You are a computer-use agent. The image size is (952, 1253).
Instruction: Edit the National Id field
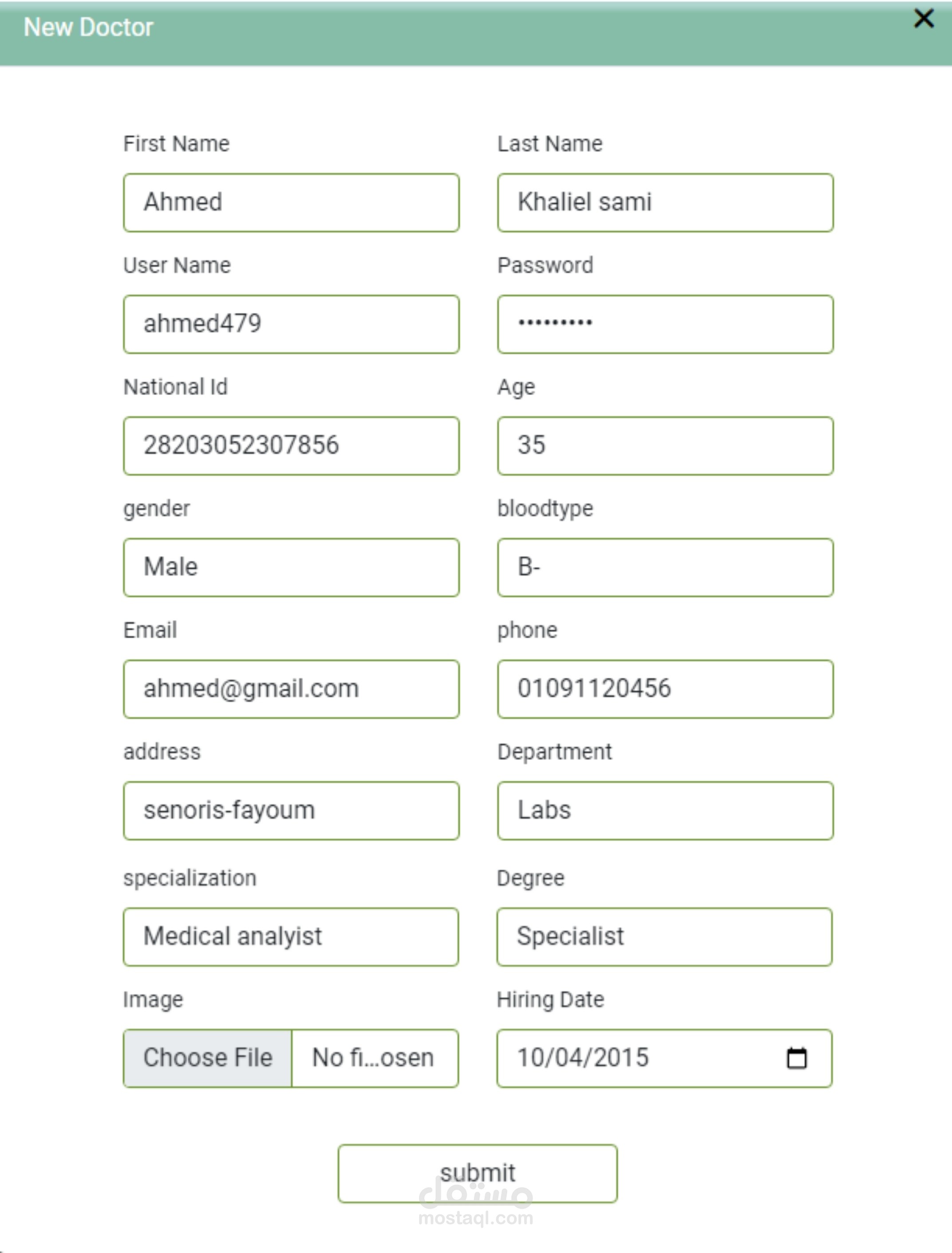[x=291, y=446]
